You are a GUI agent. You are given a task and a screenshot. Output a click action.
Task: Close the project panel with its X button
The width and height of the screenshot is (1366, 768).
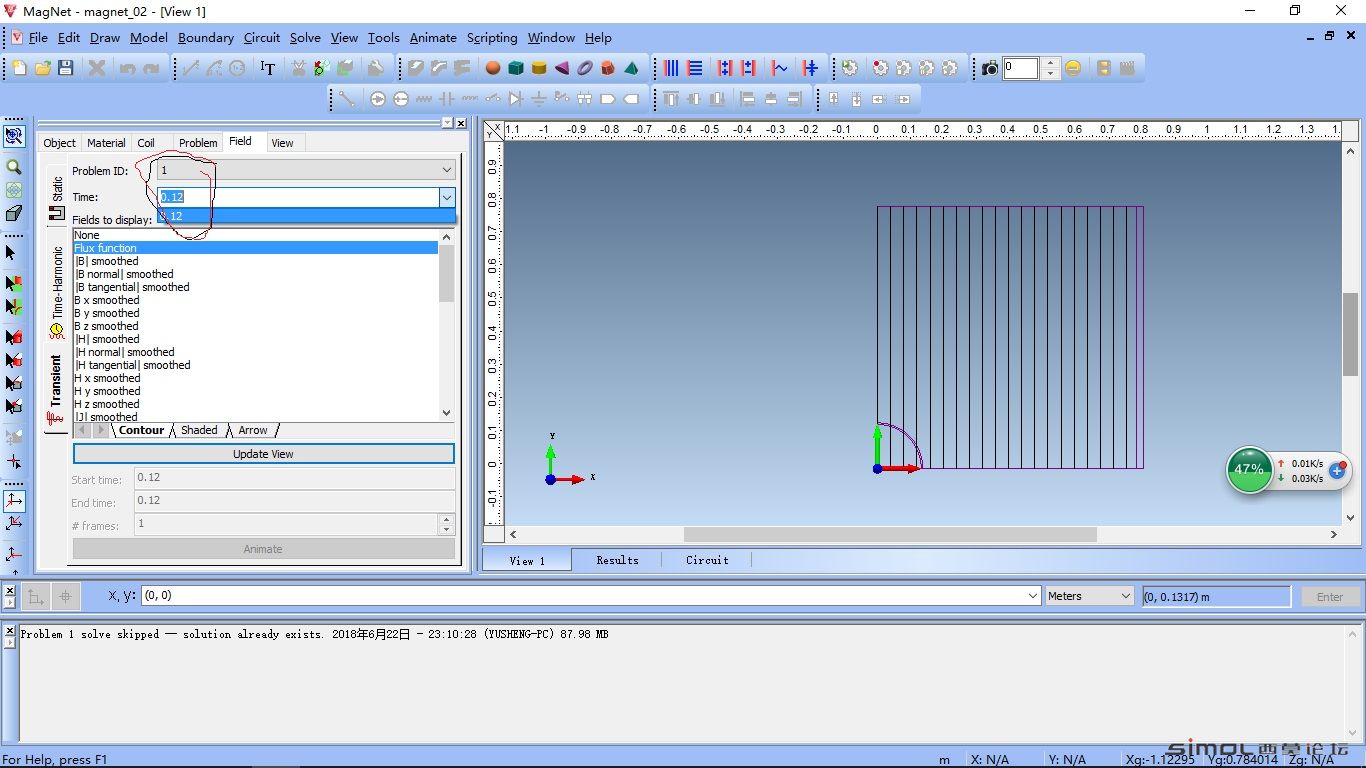pyautogui.click(x=461, y=123)
